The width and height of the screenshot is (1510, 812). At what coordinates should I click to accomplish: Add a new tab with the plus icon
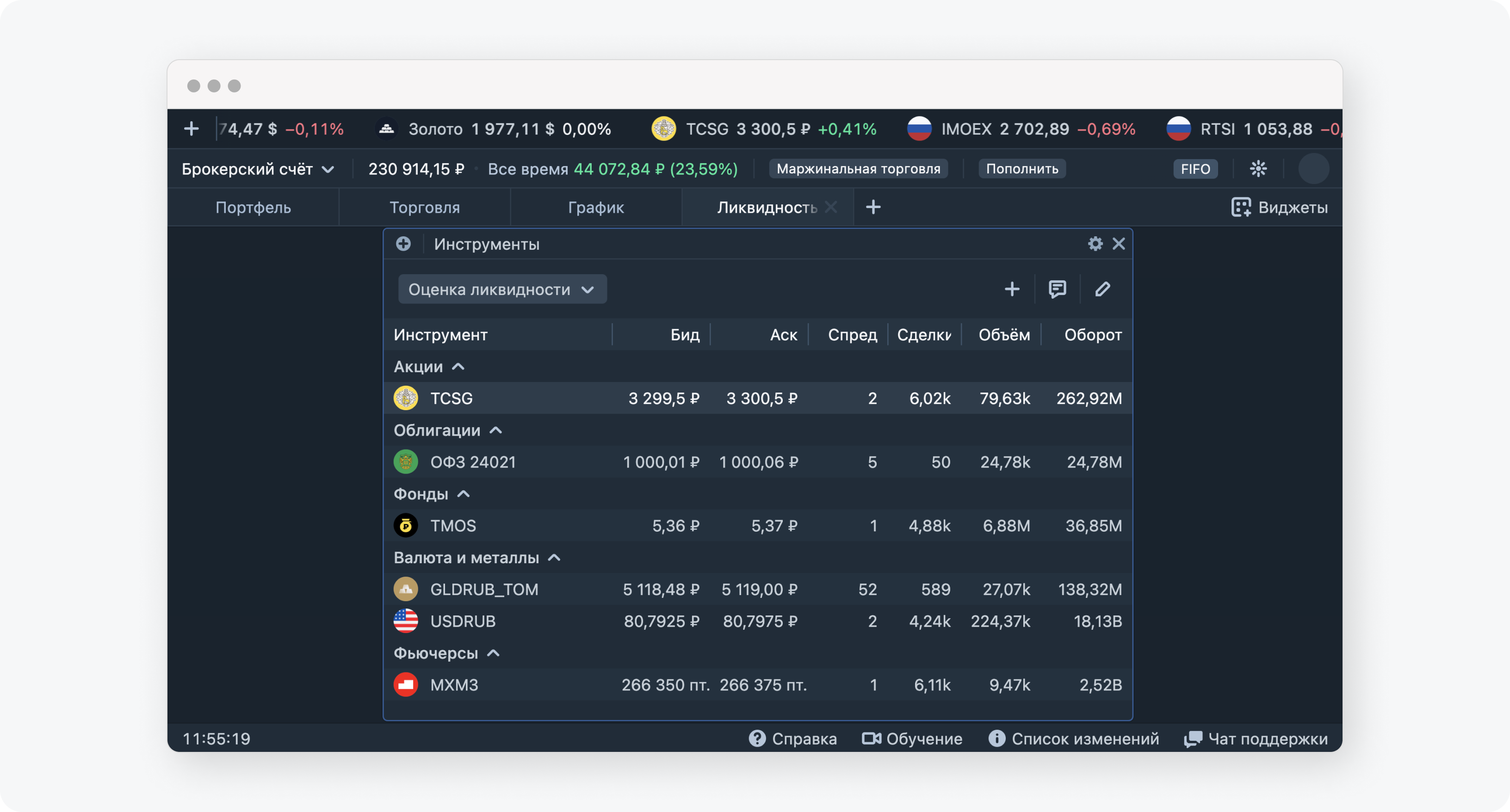pyautogui.click(x=873, y=207)
